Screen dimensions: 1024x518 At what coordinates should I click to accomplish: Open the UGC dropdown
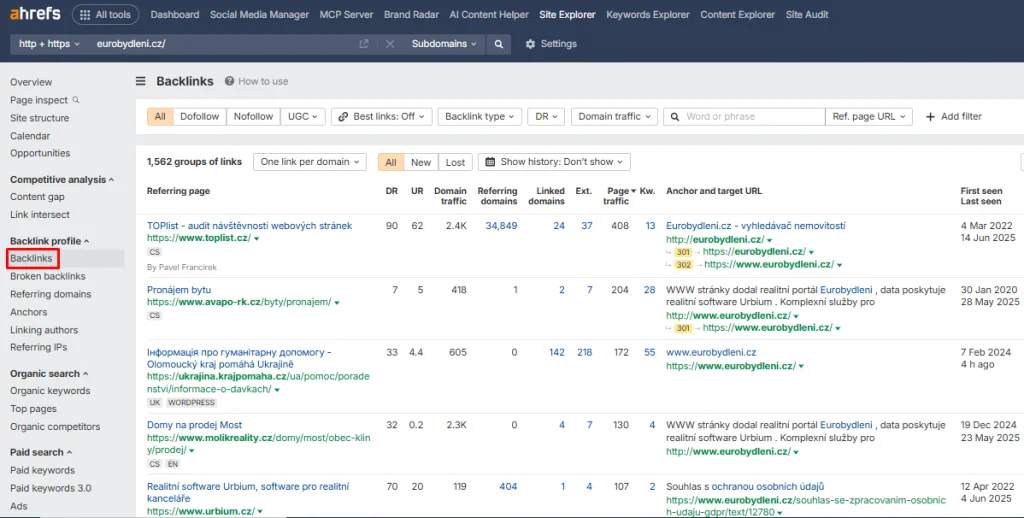[303, 116]
